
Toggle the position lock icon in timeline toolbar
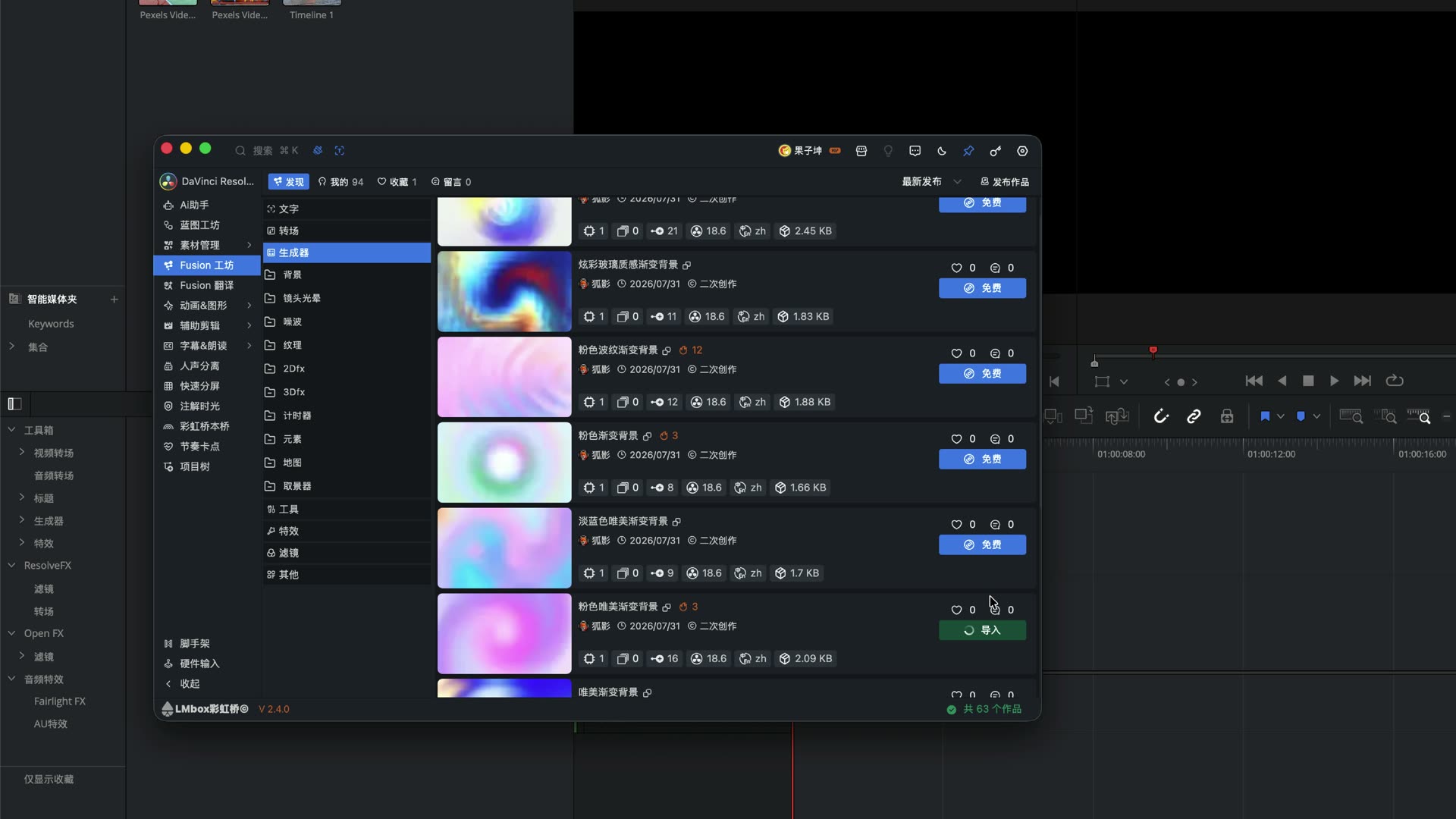tap(1226, 416)
